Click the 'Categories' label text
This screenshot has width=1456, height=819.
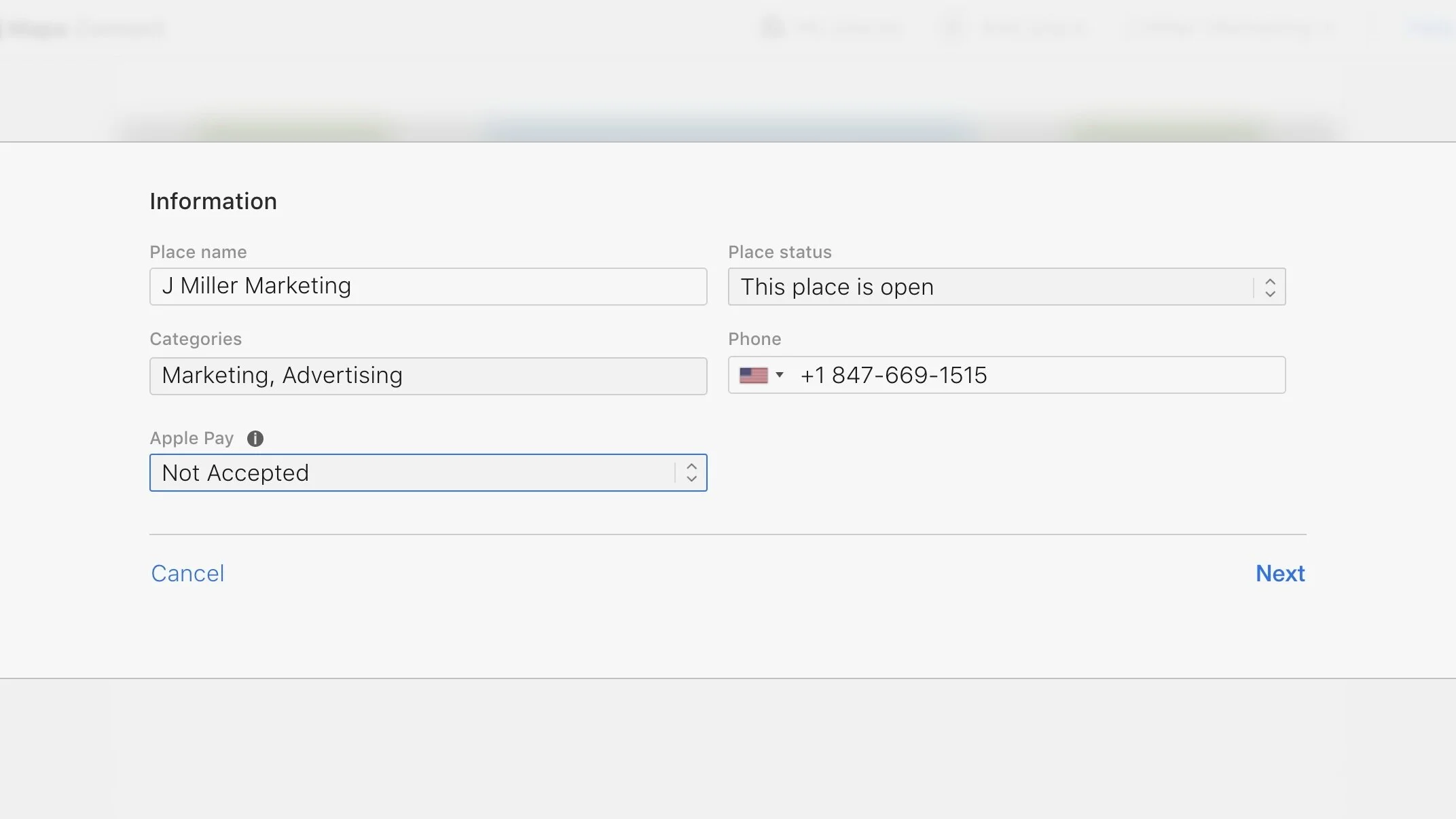(x=196, y=340)
